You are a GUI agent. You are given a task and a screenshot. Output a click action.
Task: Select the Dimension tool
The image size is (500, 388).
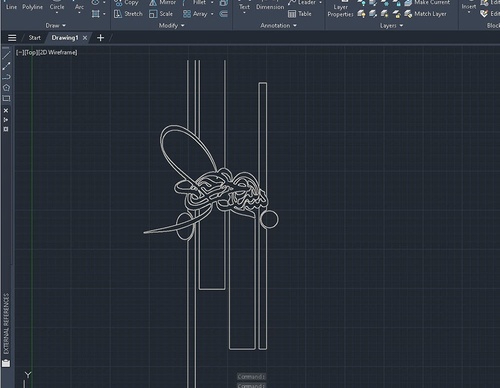(270, 7)
